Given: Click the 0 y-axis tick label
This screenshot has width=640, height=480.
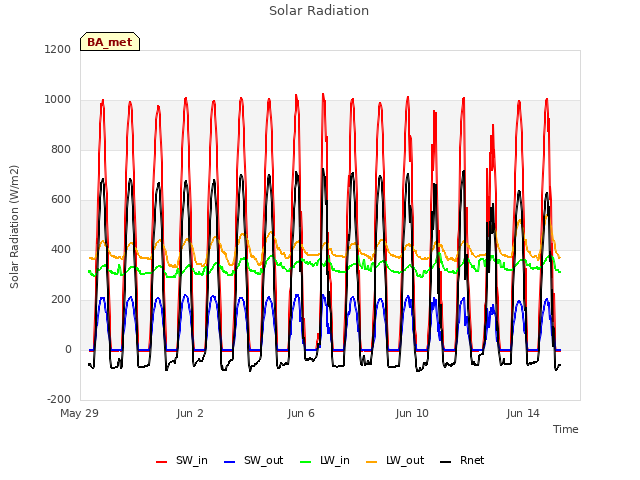Looking at the screenshot, I should click(68, 349).
